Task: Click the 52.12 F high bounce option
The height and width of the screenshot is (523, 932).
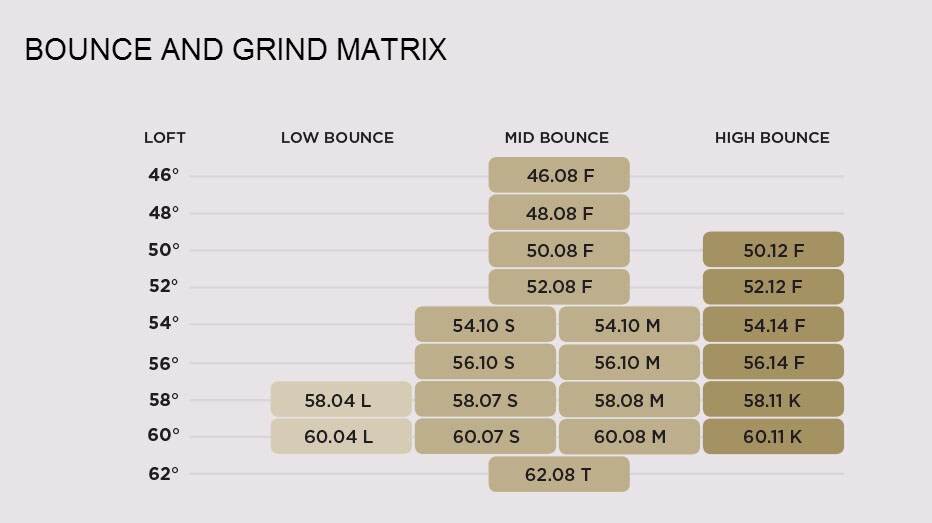Action: click(773, 287)
